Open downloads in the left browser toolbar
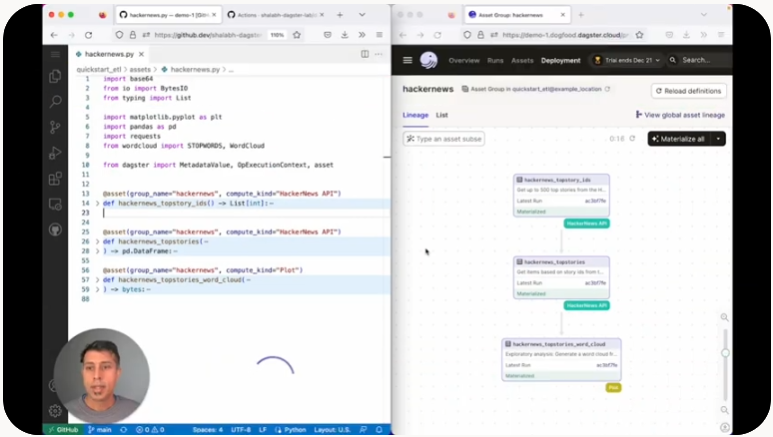 pyautogui.click(x=345, y=35)
